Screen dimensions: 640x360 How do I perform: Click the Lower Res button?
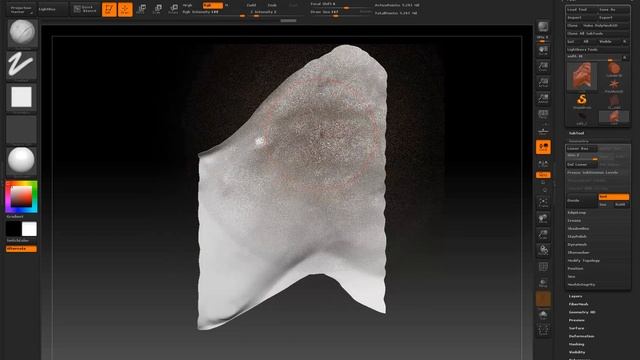[x=582, y=149]
